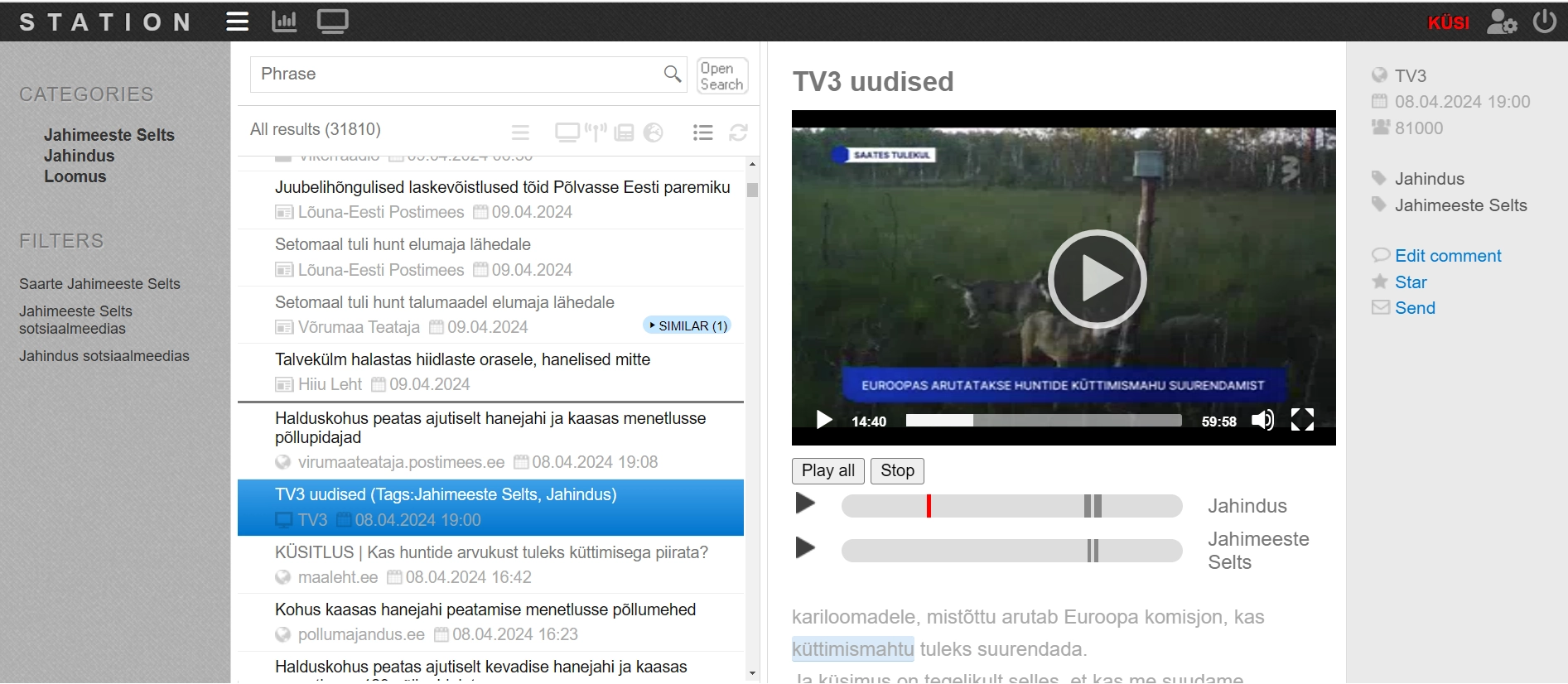Open the main hamburger menu

238,22
